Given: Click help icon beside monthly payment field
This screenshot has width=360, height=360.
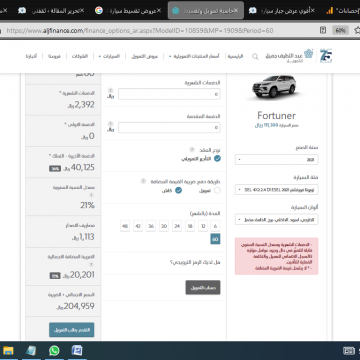Looking at the screenshot, I should pos(111,90).
